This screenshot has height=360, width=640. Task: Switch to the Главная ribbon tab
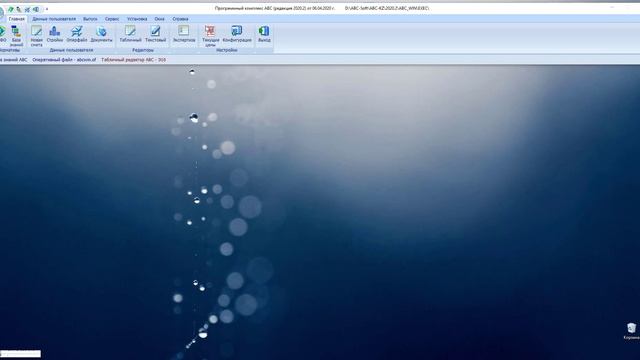click(x=17, y=19)
